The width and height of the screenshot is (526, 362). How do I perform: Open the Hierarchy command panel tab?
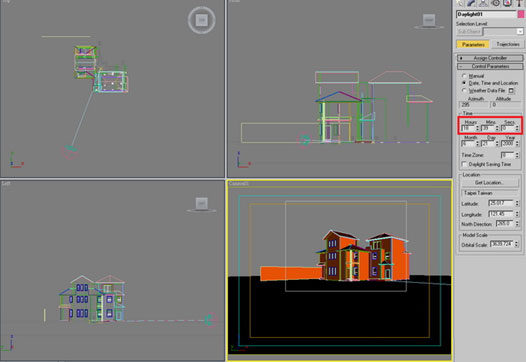pos(483,3)
